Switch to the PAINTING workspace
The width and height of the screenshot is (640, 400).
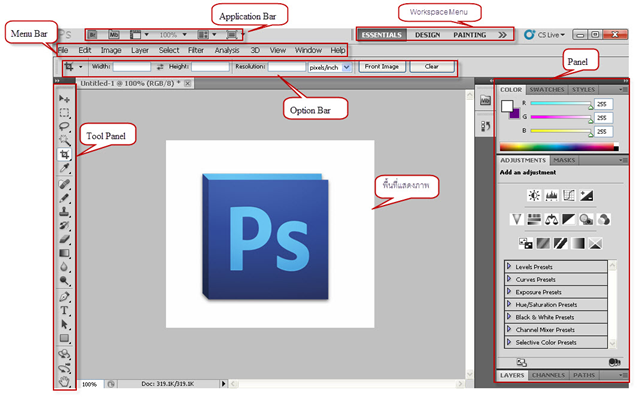tap(469, 35)
